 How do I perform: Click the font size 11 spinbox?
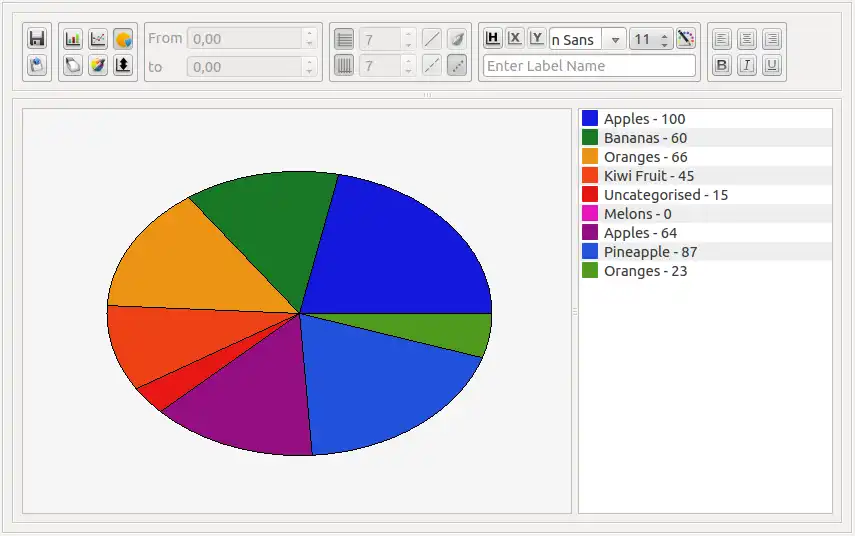click(x=651, y=39)
